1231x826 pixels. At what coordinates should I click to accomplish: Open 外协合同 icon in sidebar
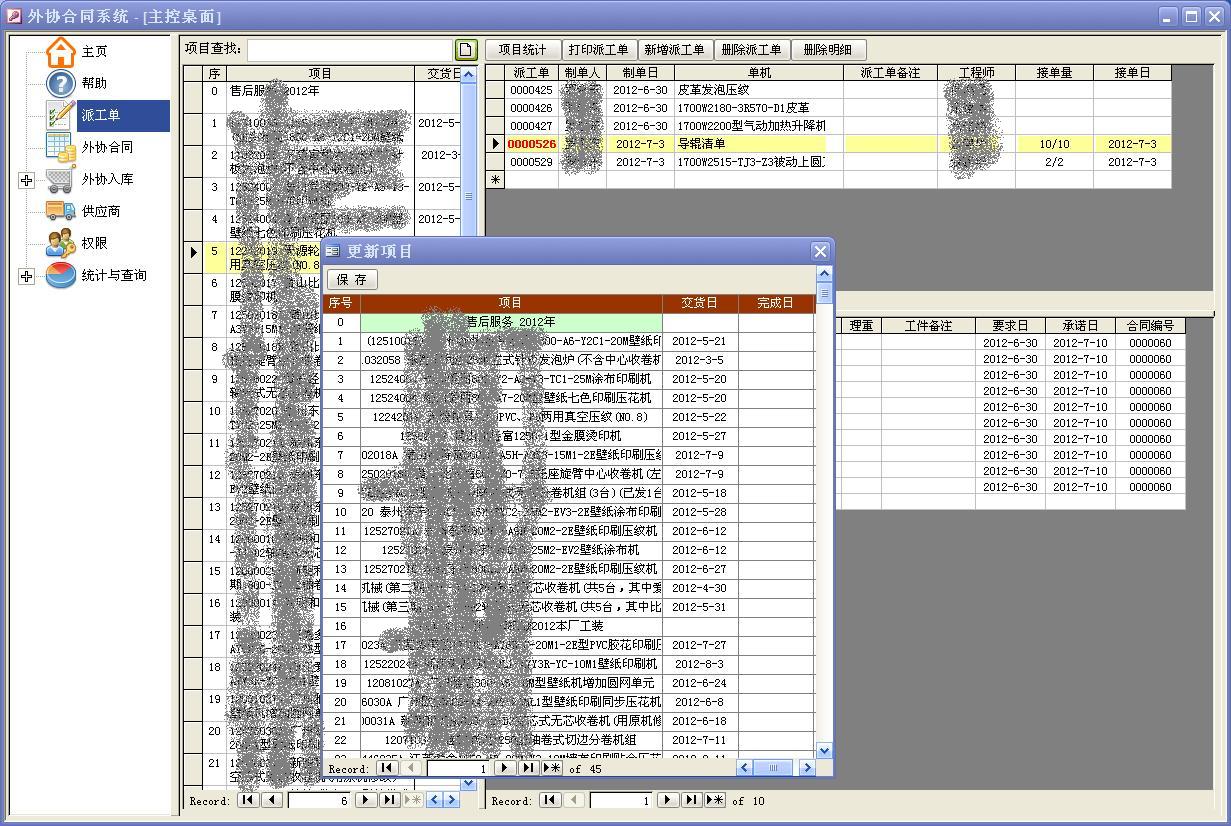click(x=61, y=147)
